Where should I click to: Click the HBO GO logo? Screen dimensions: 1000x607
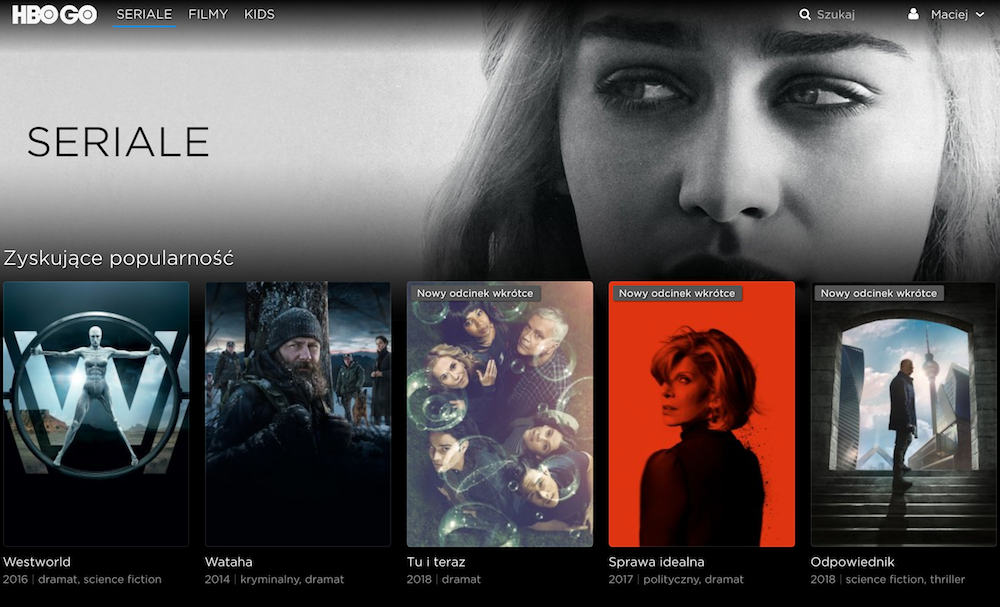pyautogui.click(x=54, y=14)
